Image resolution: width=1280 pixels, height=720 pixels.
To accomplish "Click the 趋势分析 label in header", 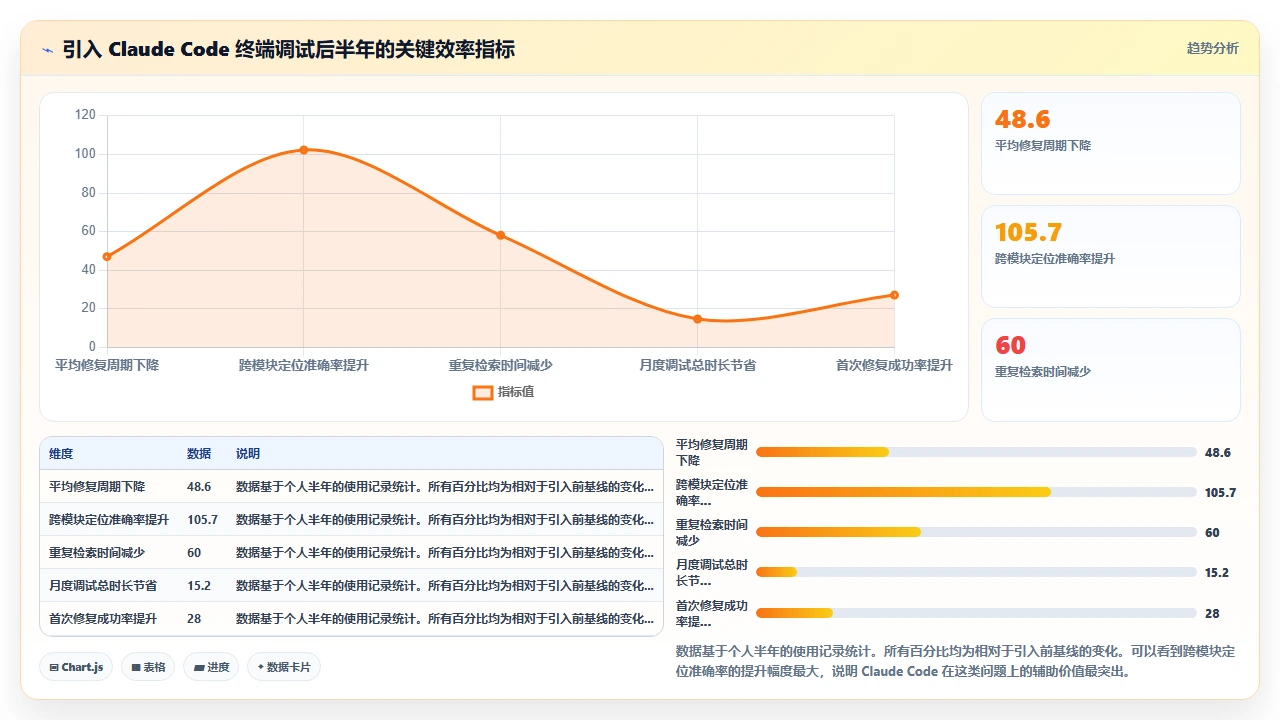I will (x=1212, y=48).
